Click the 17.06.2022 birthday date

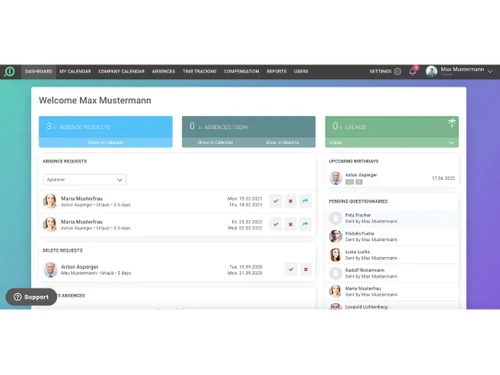(x=443, y=178)
